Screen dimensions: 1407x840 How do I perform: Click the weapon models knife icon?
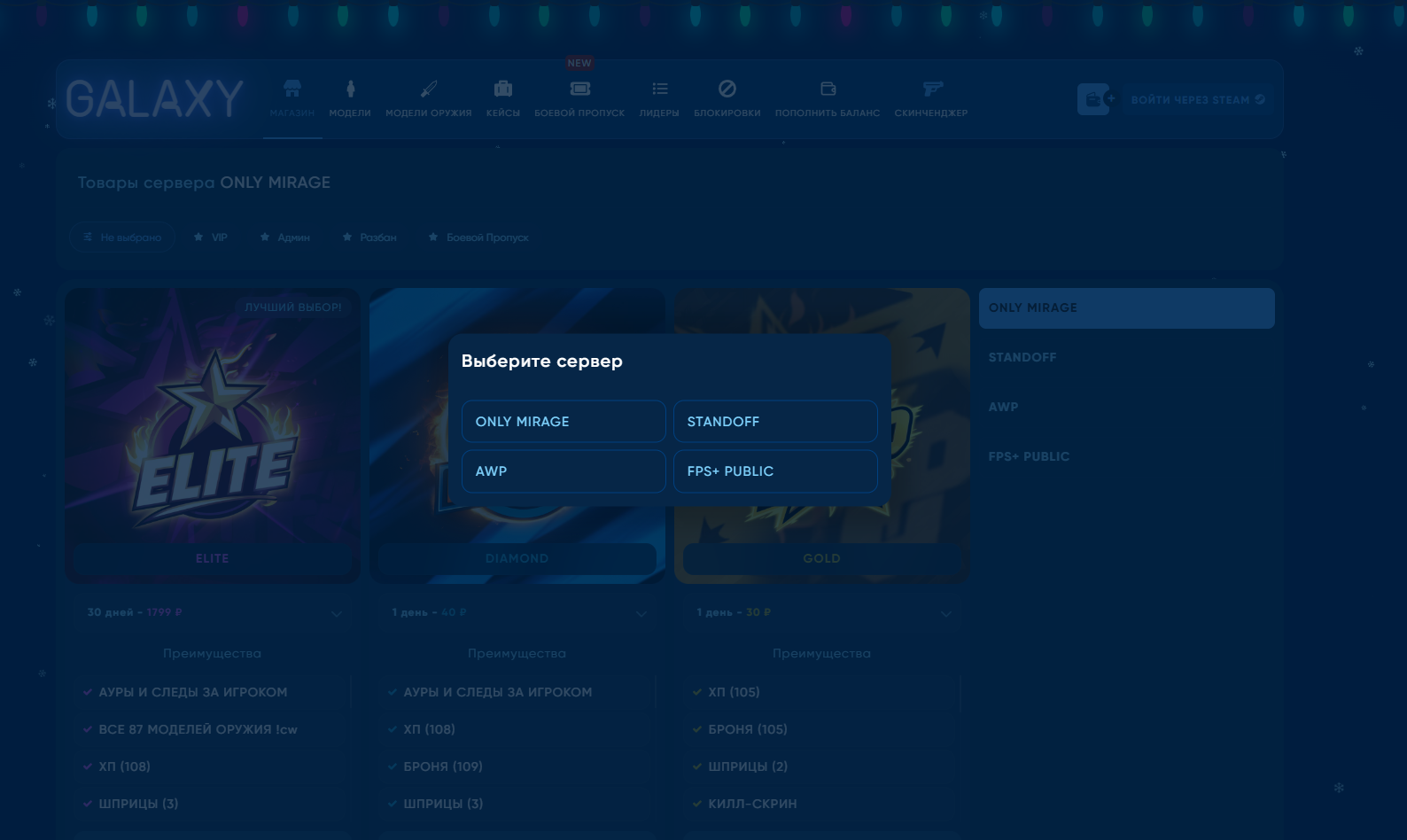point(429,89)
